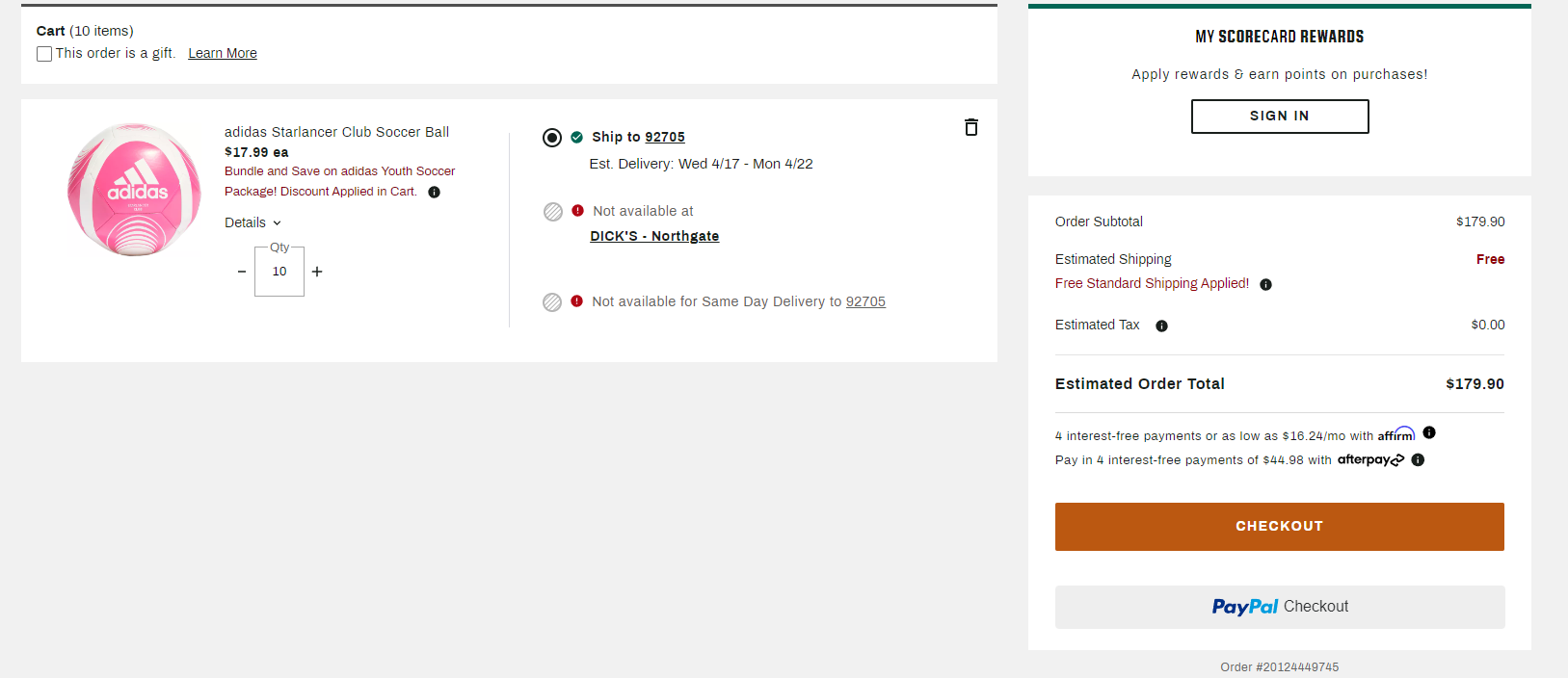1568x678 pixels.
Task: Open info icon next to Estimated Tax
Action: 1161,326
